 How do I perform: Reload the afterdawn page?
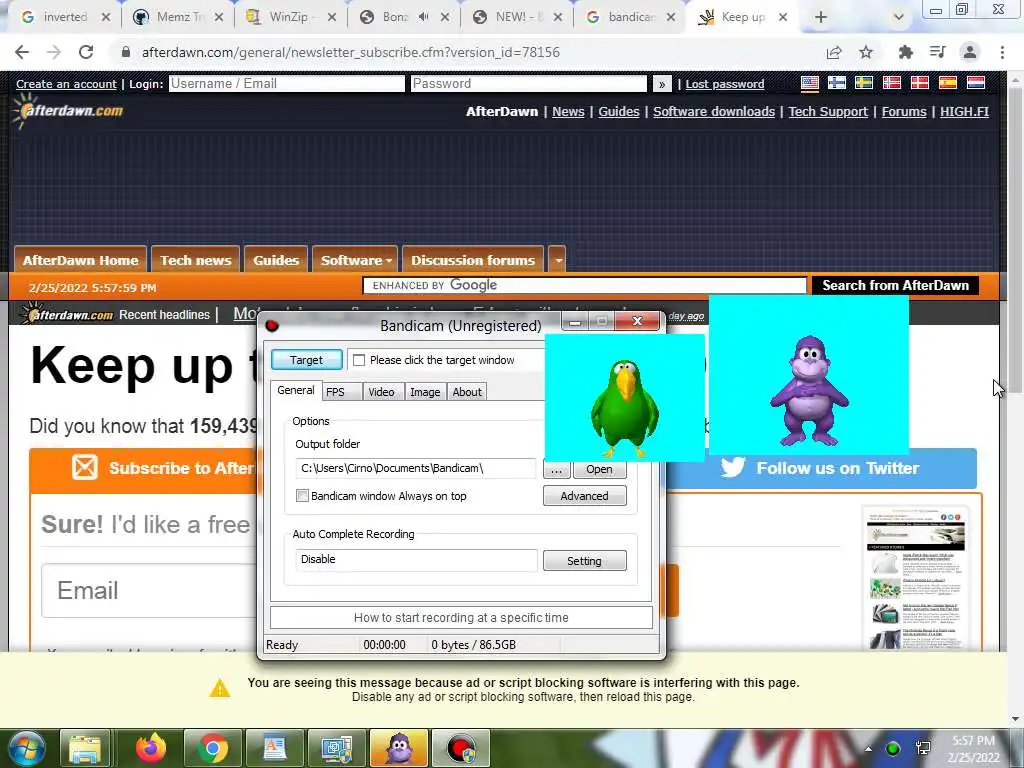[86, 52]
